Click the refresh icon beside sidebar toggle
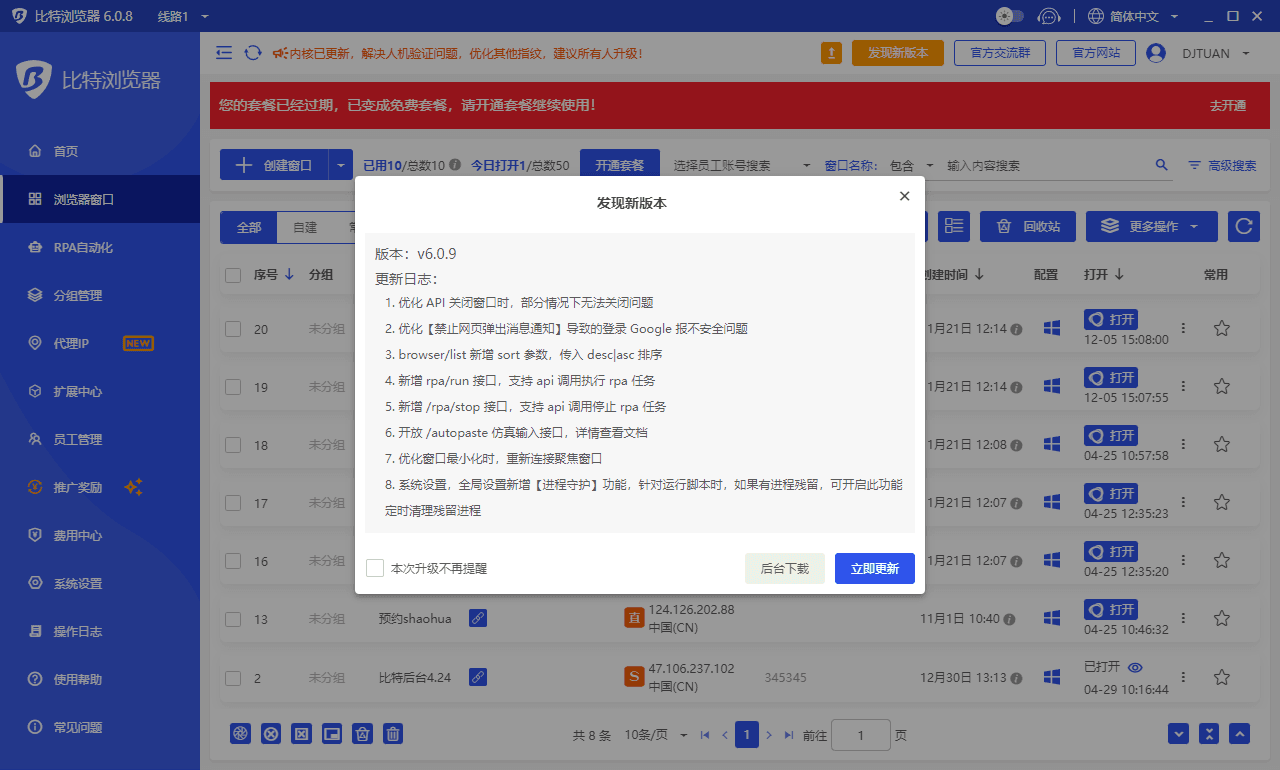Image resolution: width=1280 pixels, height=770 pixels. point(253,52)
